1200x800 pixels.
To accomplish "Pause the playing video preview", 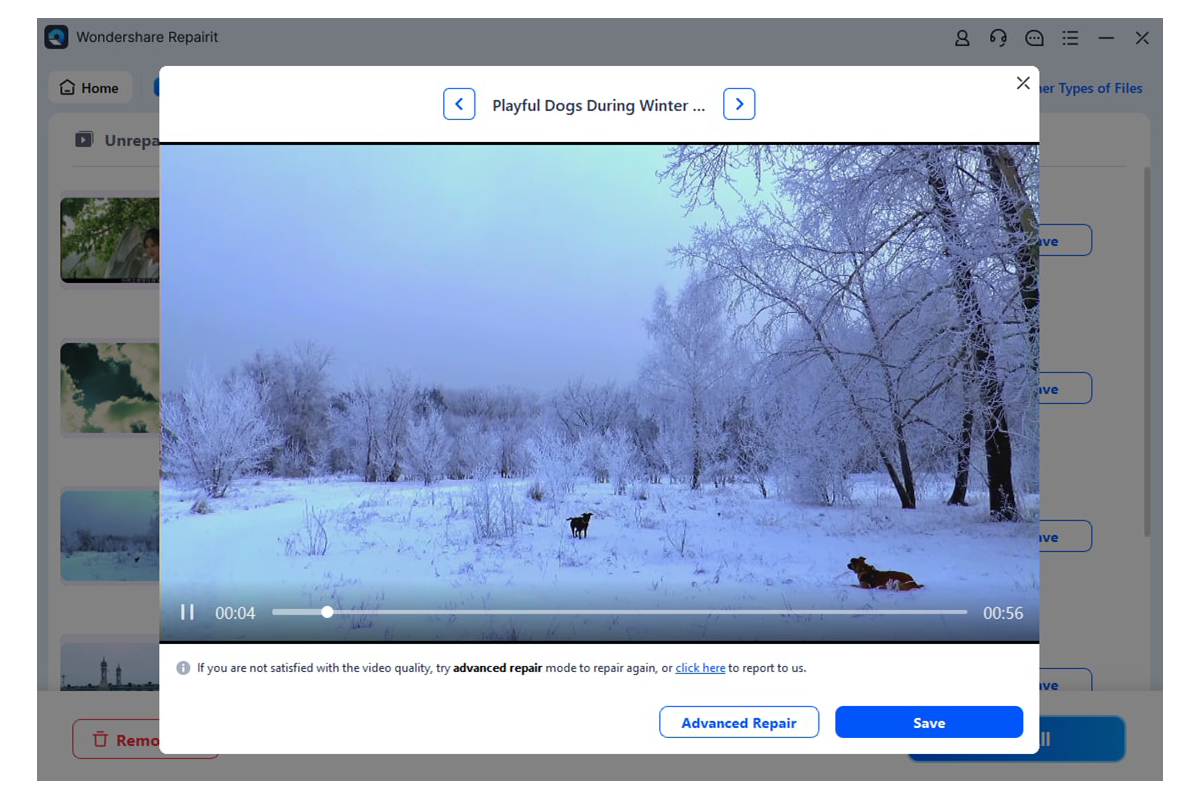I will click(187, 611).
